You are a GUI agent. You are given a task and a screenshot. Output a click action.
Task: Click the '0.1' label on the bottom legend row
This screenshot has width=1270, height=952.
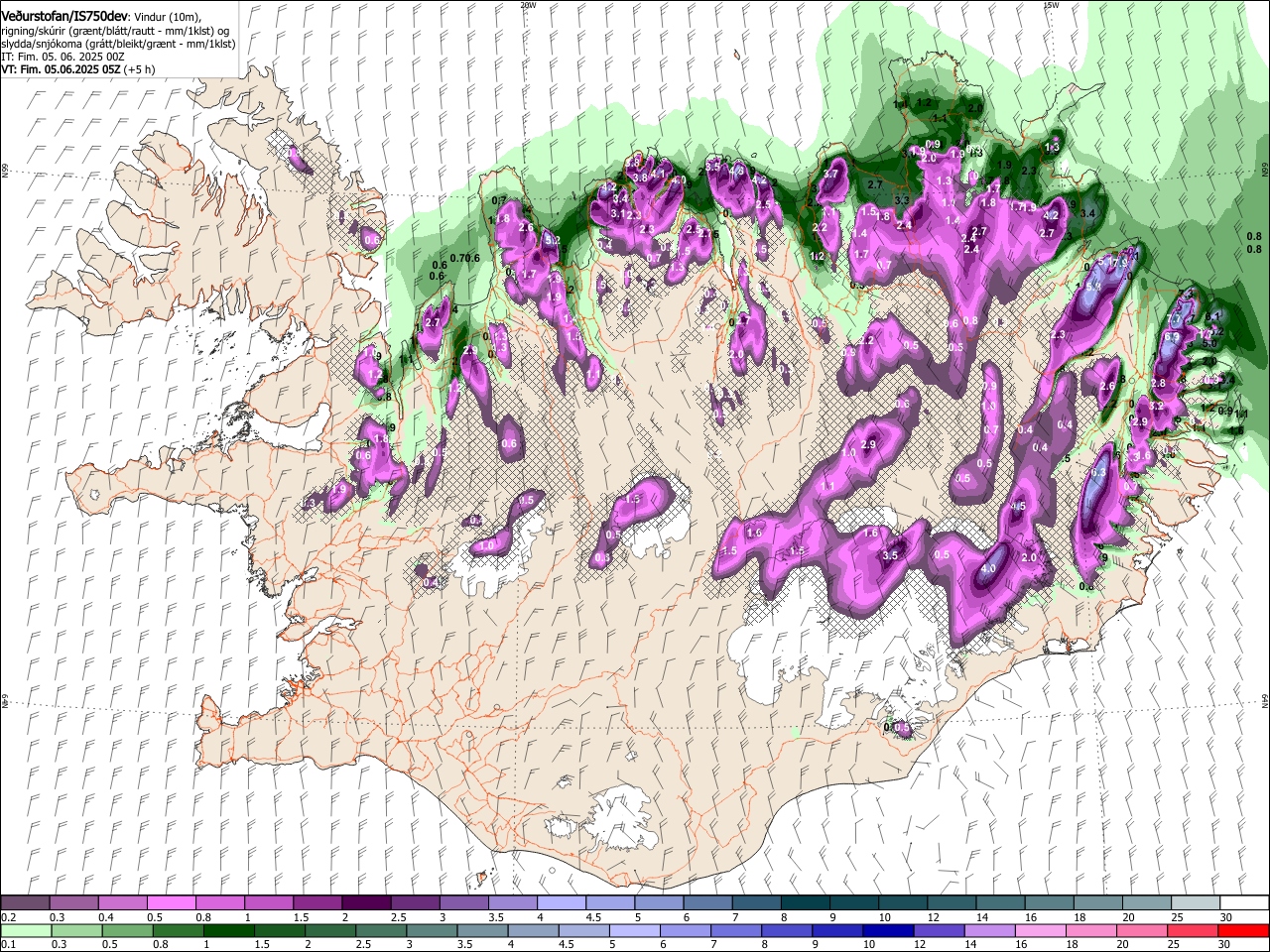point(8,944)
